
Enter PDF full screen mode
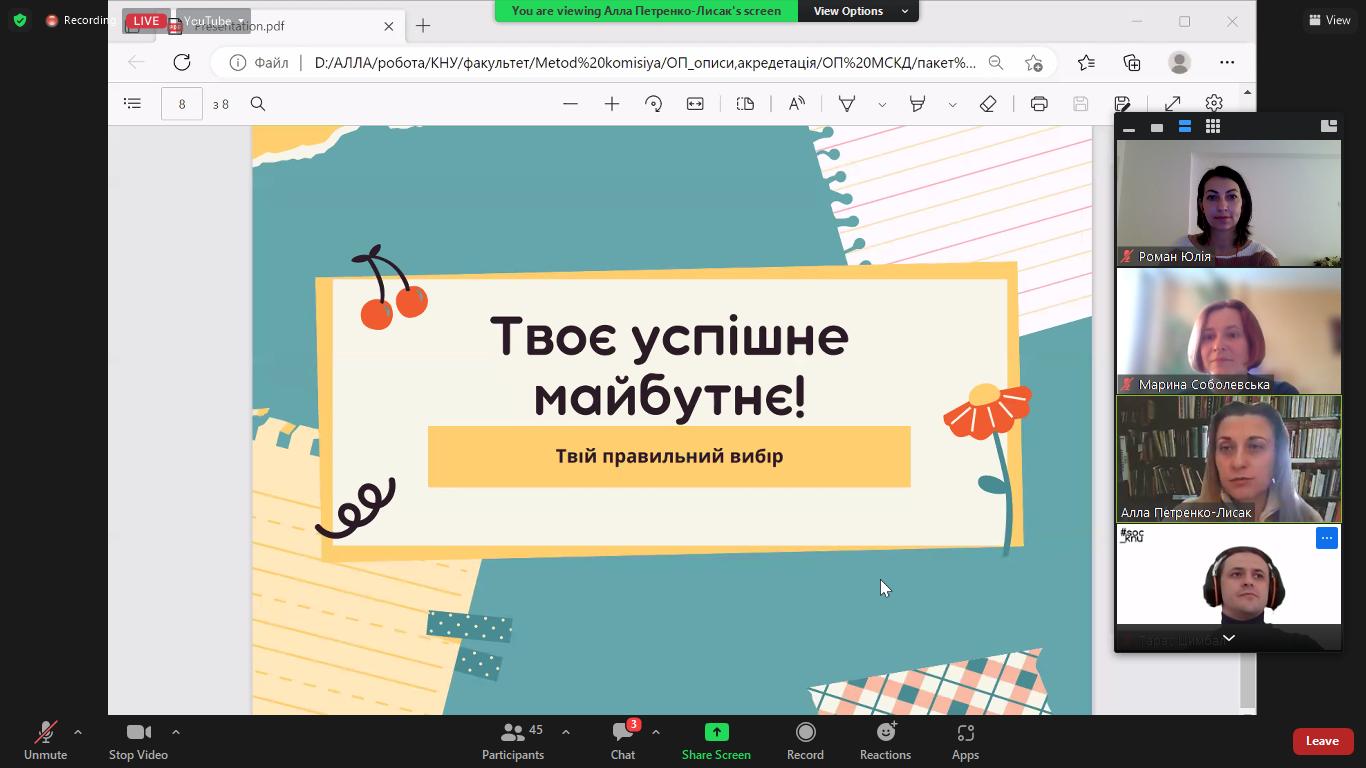click(x=1173, y=104)
